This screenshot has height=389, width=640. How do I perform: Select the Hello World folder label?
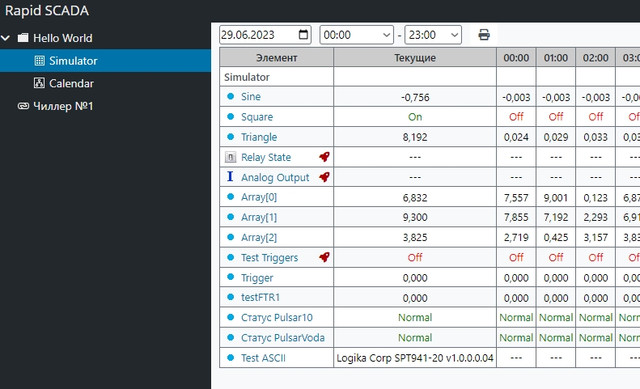point(62,38)
